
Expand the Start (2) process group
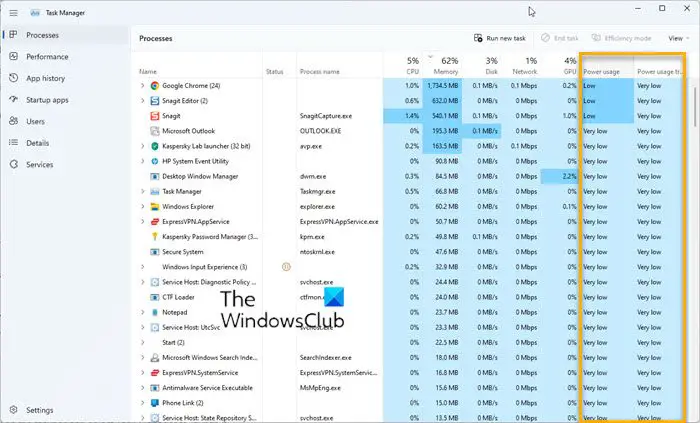(x=142, y=342)
